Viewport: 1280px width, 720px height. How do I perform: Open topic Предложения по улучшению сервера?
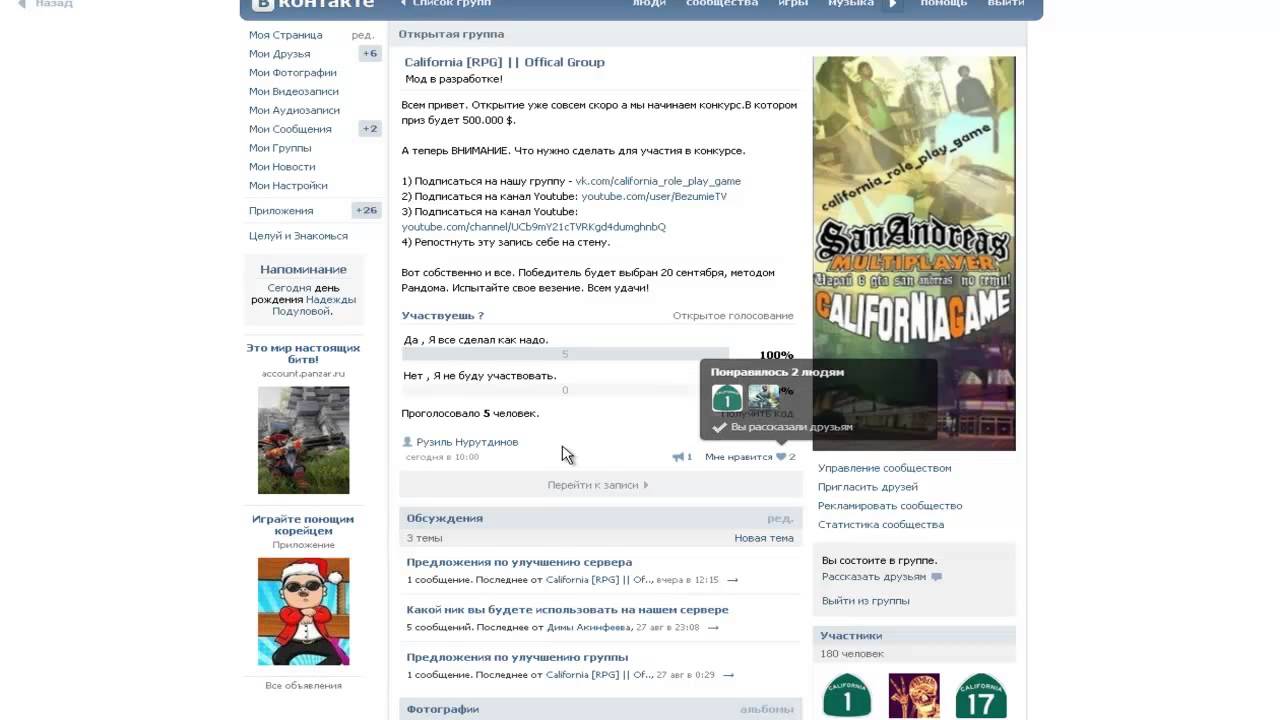click(x=519, y=562)
